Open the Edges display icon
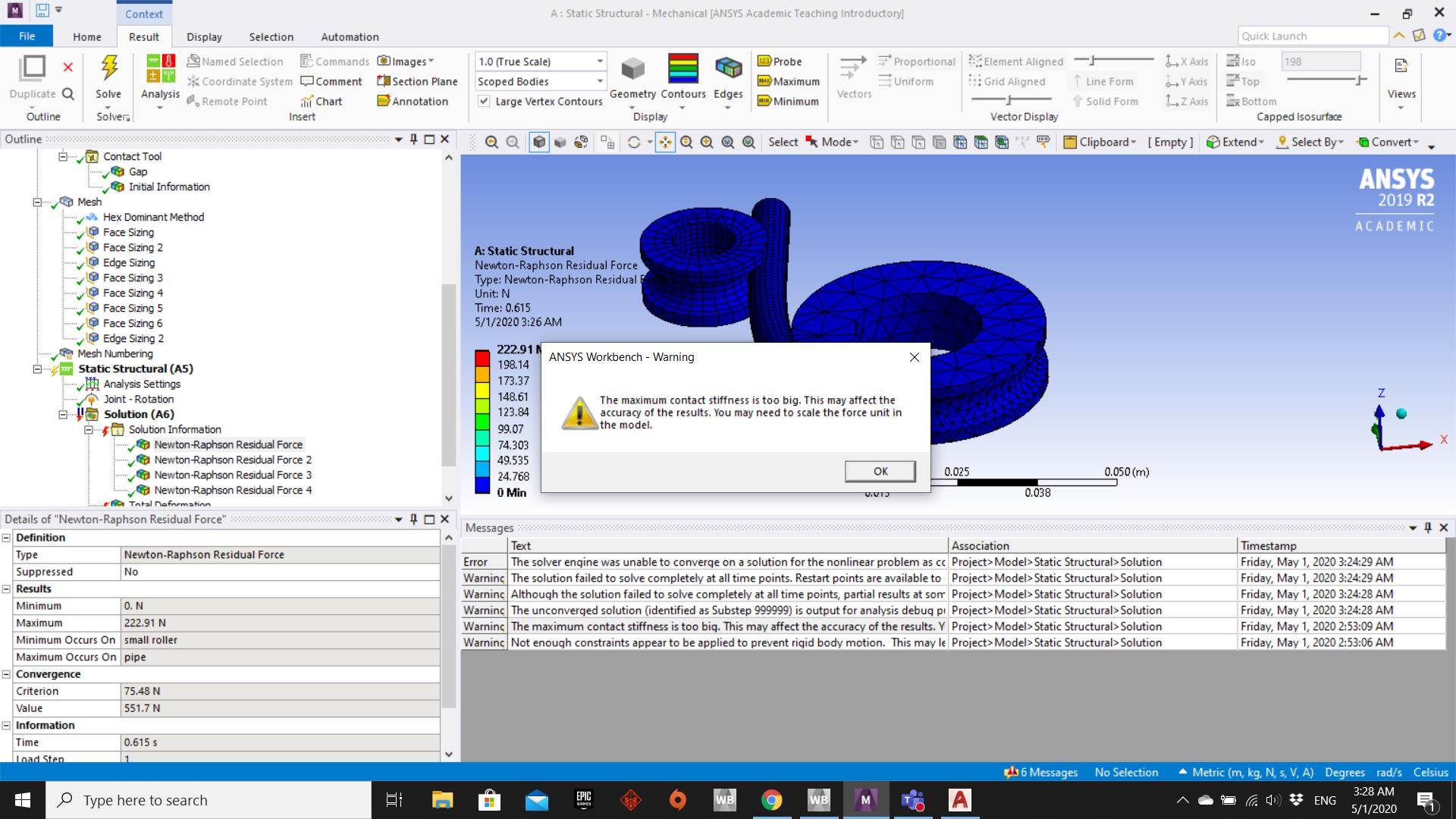The image size is (1456, 819). point(728,69)
